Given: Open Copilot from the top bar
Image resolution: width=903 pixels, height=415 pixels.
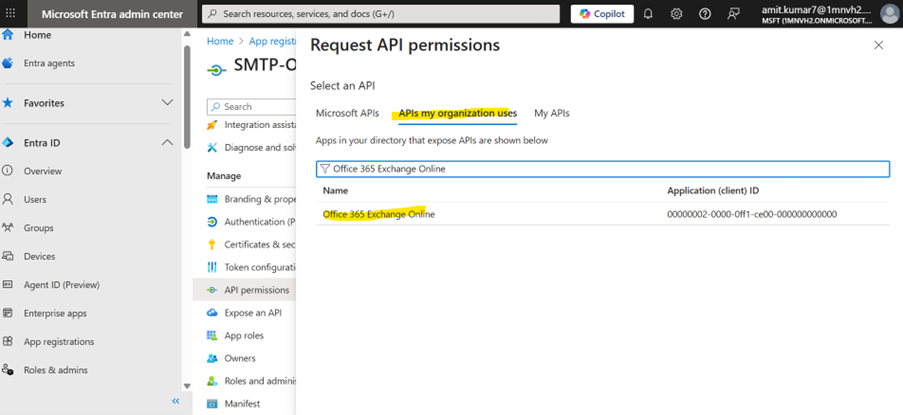Looking at the screenshot, I should pos(602,14).
